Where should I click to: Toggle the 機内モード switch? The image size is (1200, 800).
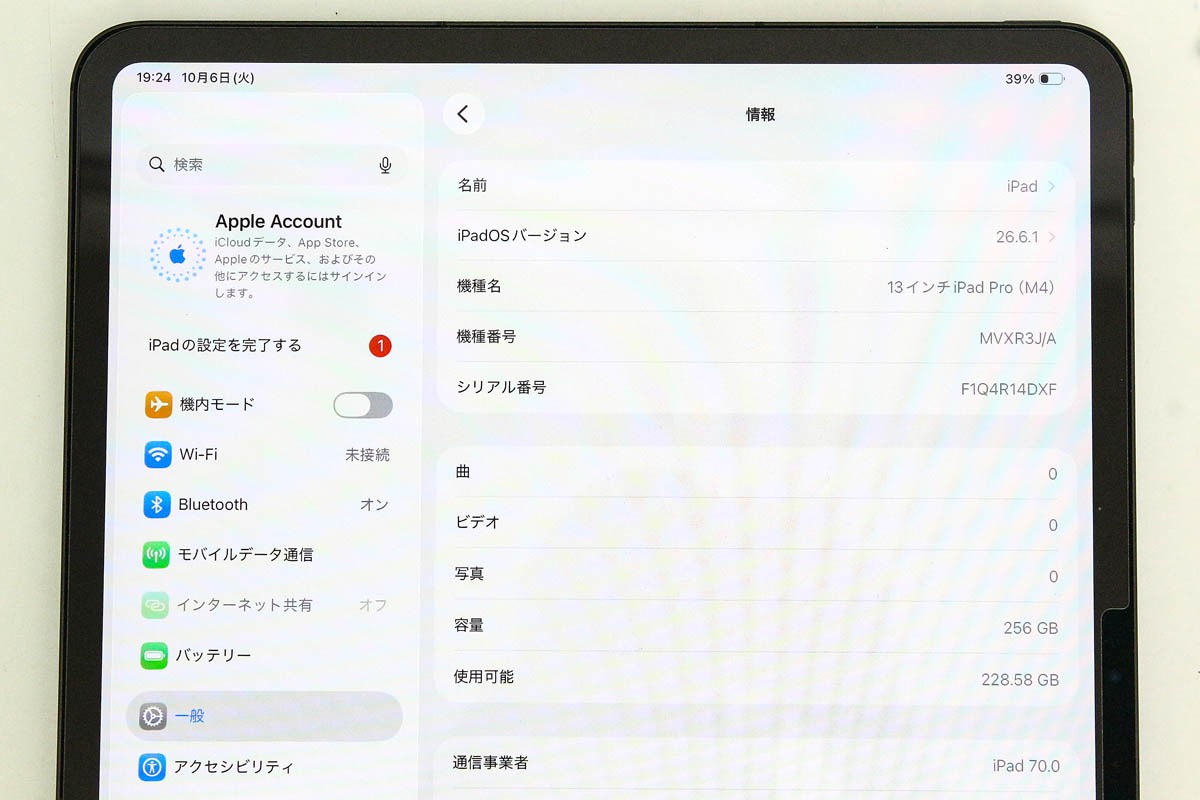click(x=363, y=405)
